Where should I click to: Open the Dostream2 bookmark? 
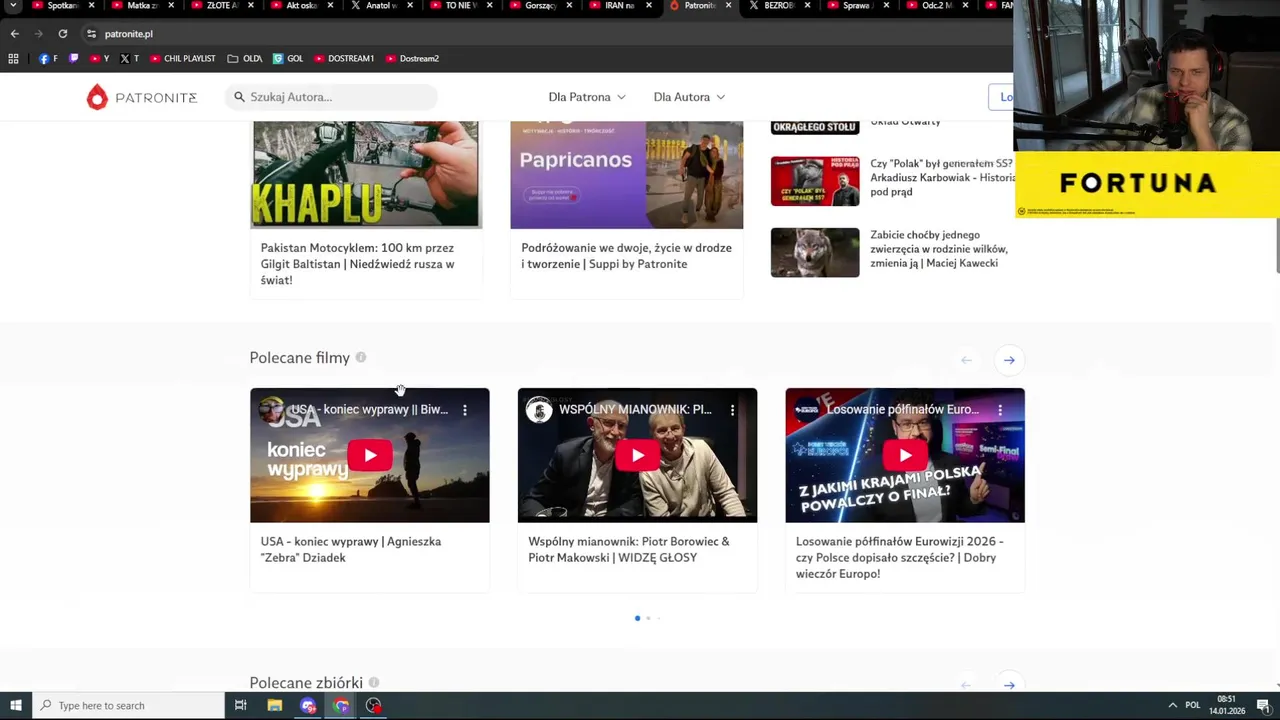412,58
